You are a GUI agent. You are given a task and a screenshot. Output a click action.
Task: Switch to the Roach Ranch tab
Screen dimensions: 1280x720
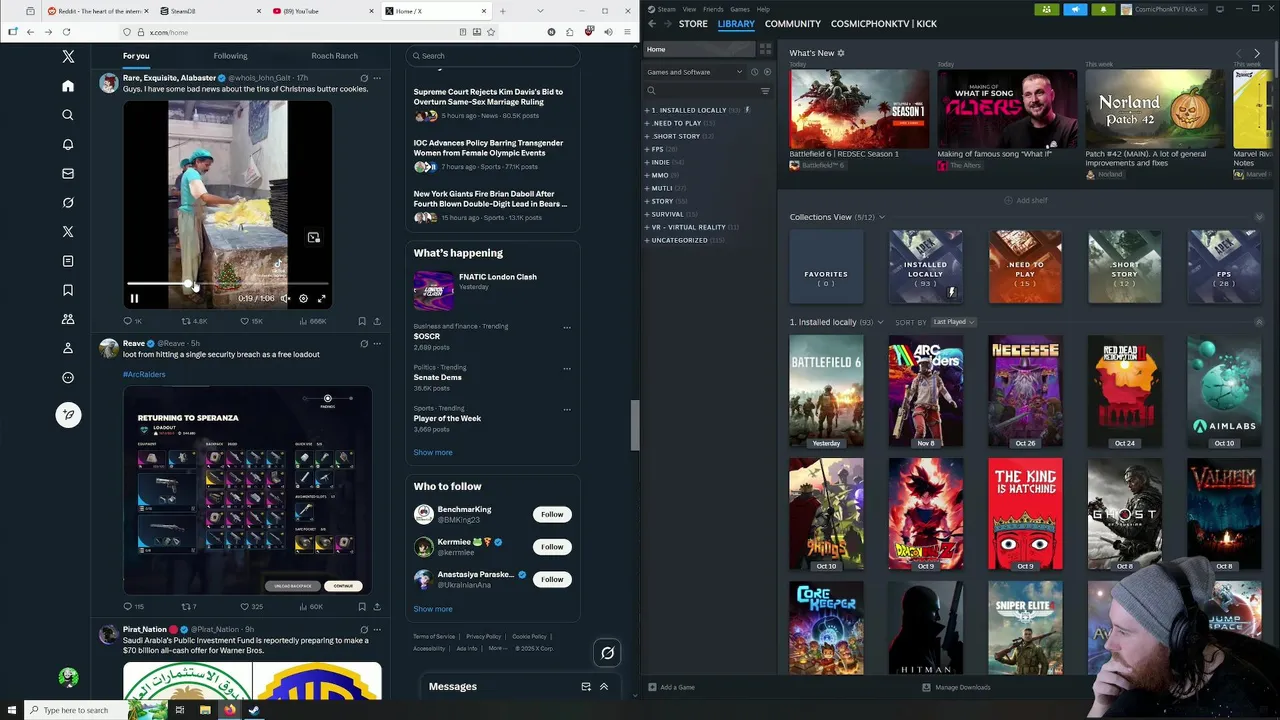click(x=334, y=56)
